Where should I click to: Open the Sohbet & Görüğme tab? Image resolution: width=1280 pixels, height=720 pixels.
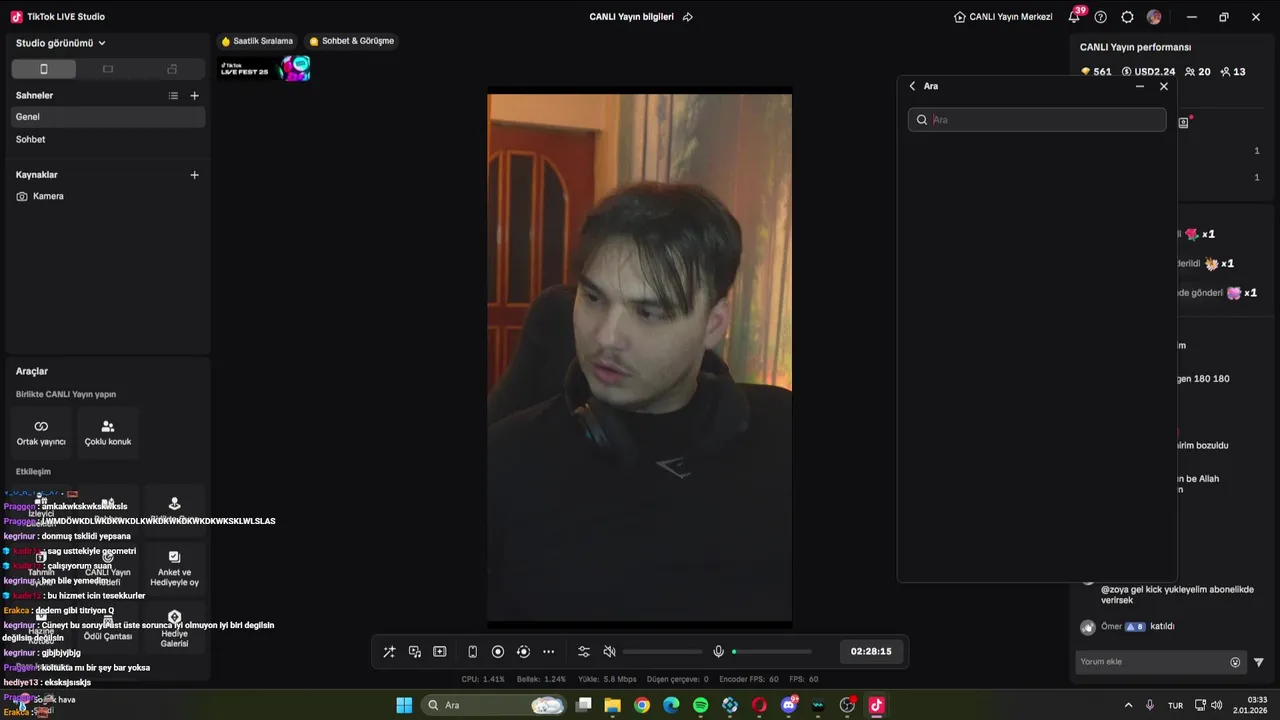[351, 41]
